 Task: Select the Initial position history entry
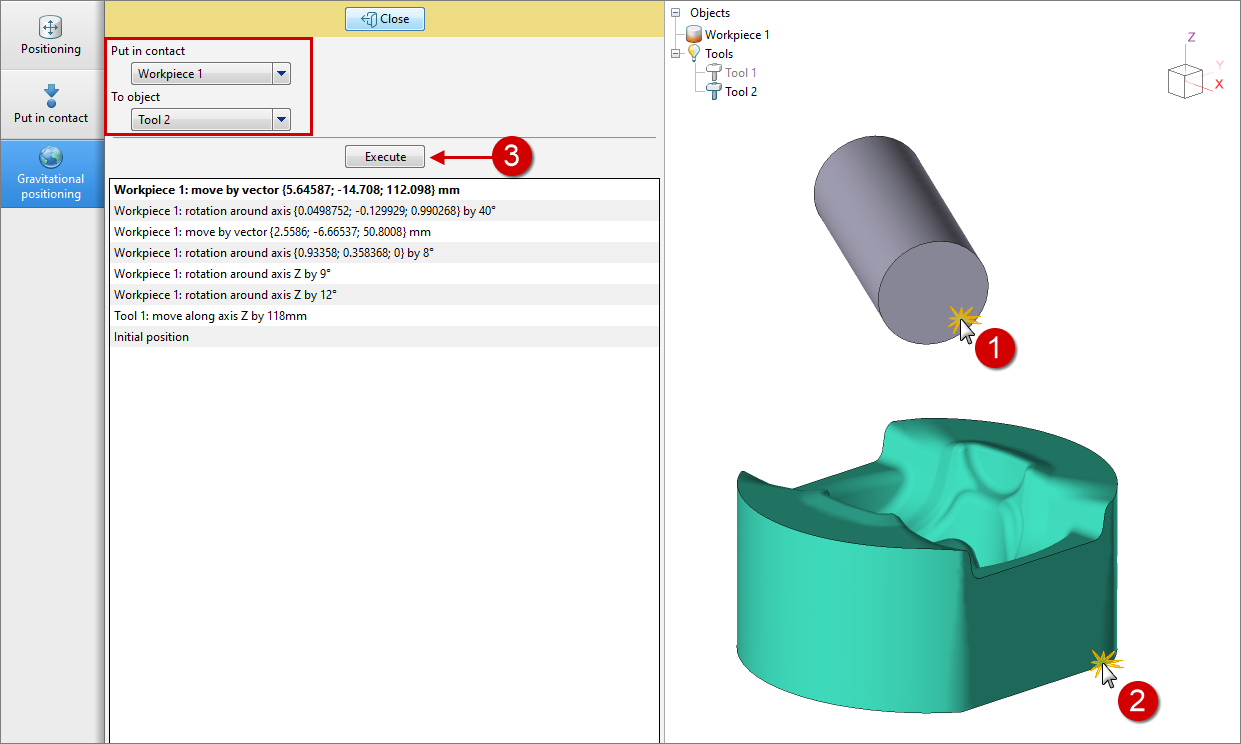click(152, 337)
